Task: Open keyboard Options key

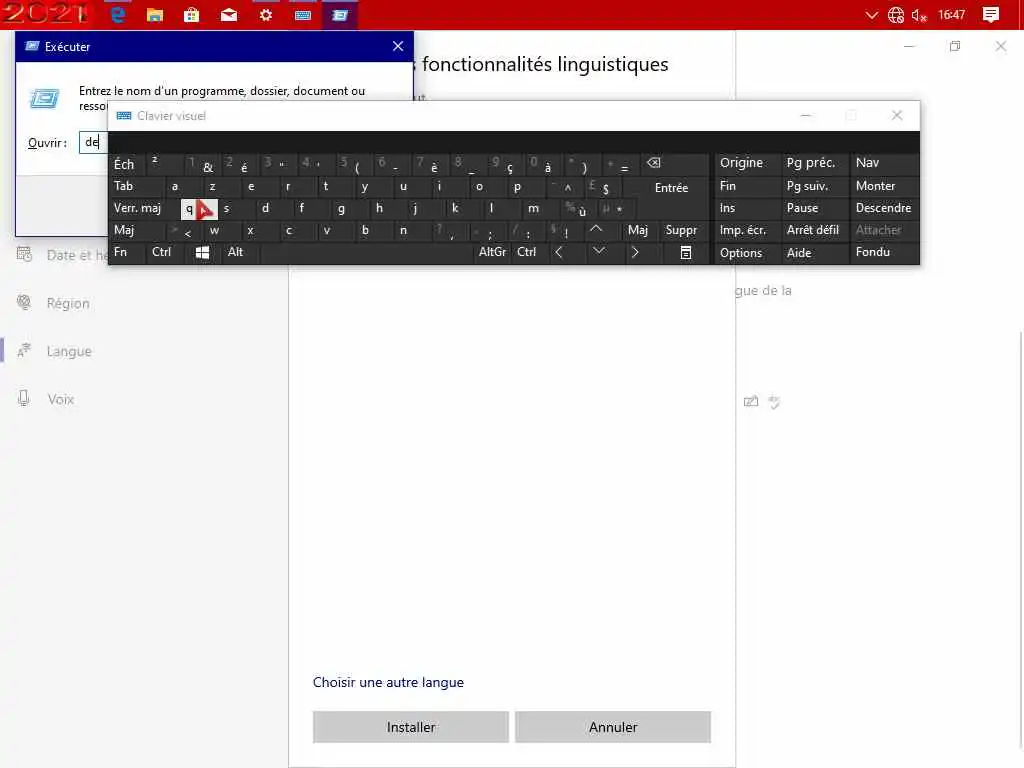Action: pyautogui.click(x=741, y=253)
